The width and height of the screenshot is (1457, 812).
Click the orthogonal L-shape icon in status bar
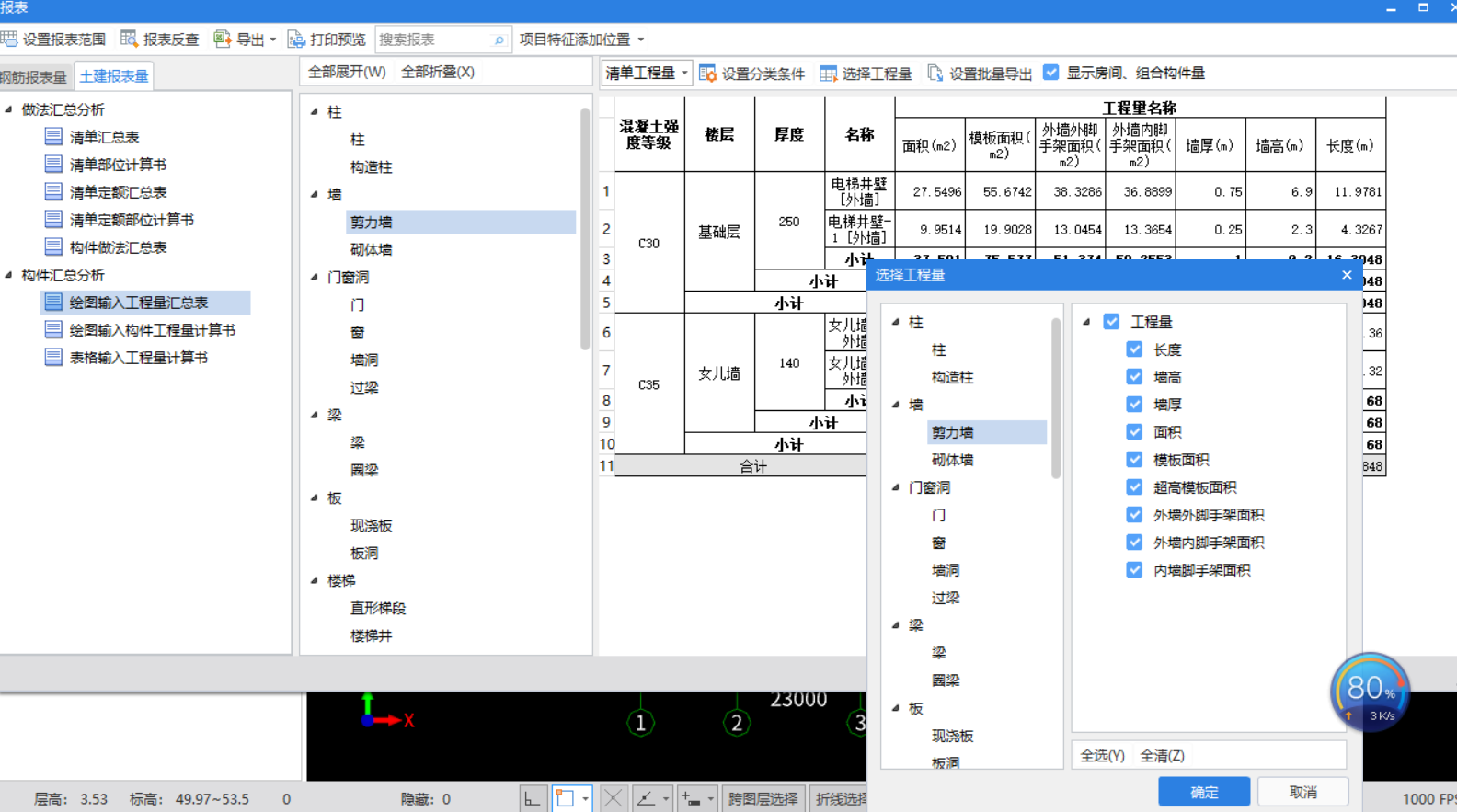533,798
